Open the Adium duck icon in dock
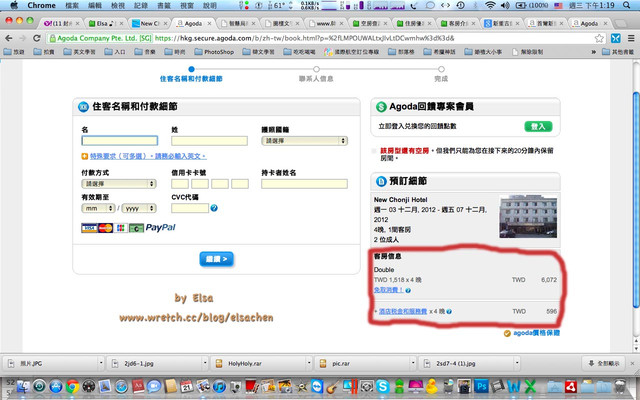The image size is (640, 400). click(x=431, y=386)
